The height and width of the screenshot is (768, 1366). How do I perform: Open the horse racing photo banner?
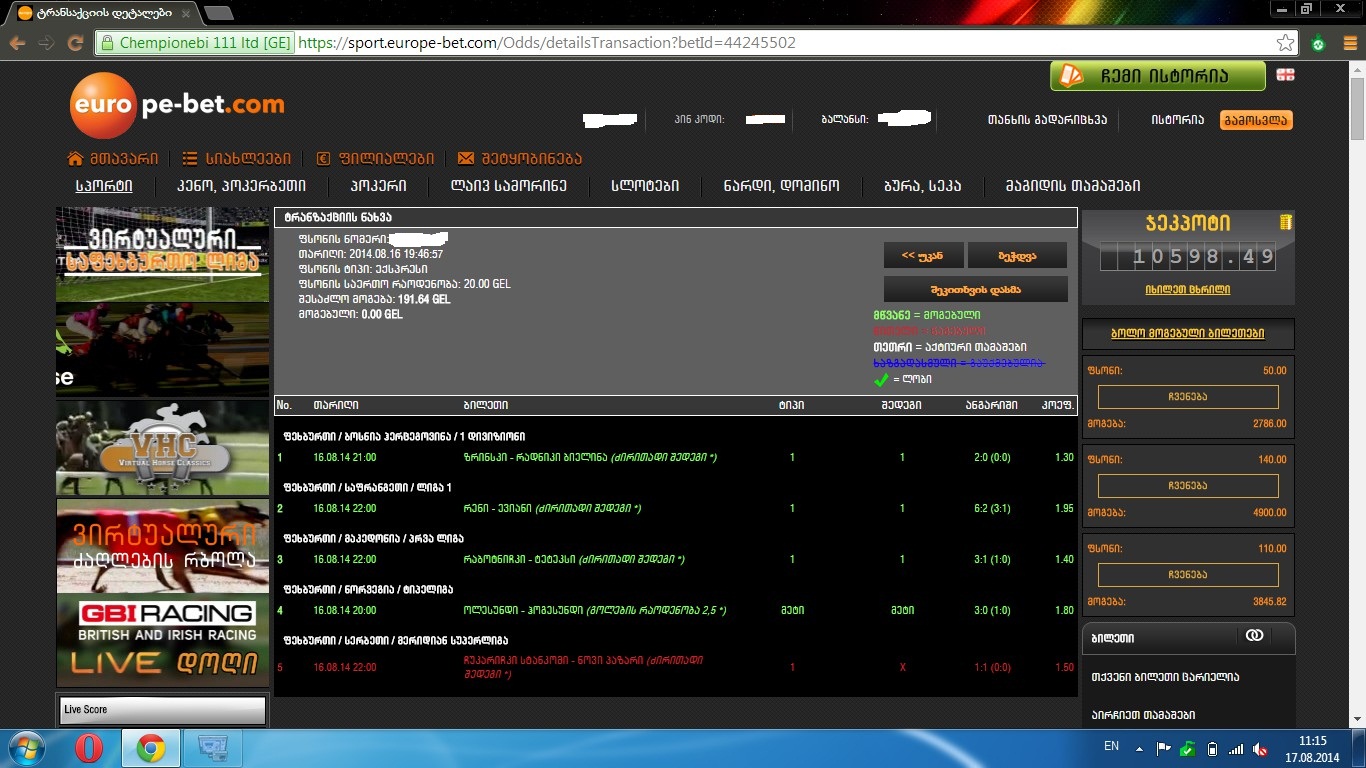click(162, 349)
